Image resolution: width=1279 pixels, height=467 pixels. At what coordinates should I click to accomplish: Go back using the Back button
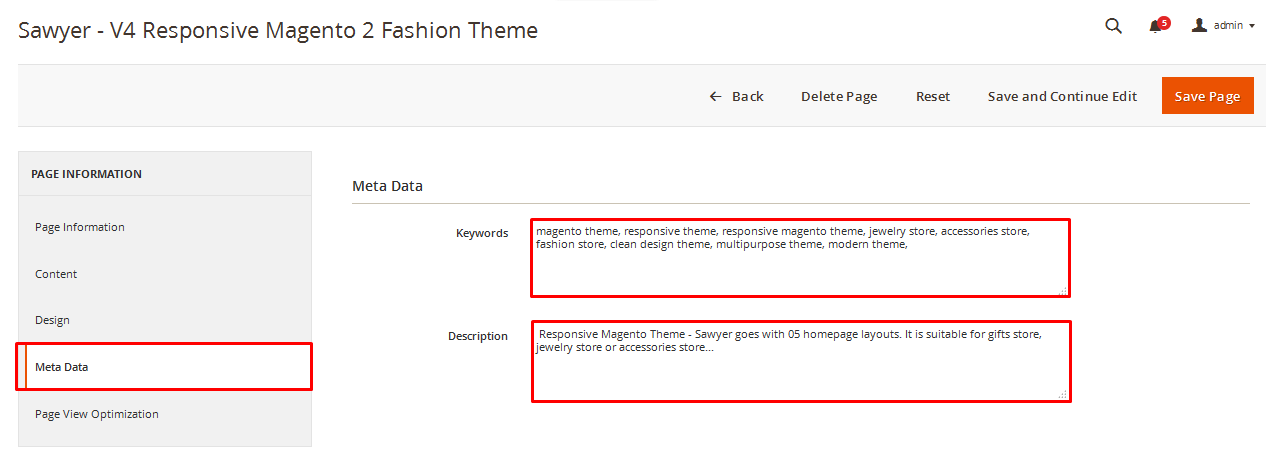click(x=736, y=96)
